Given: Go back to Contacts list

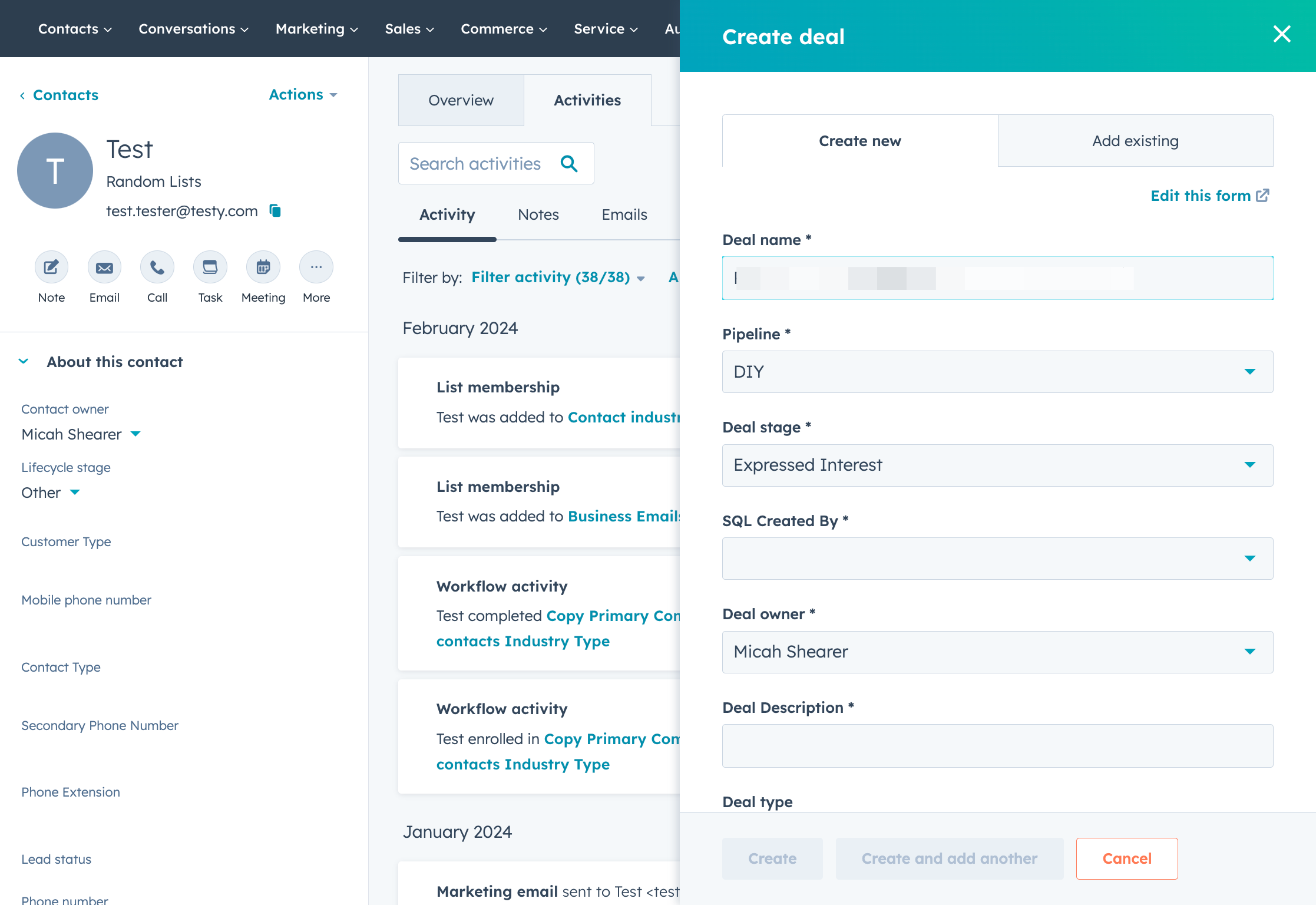Looking at the screenshot, I should [x=59, y=95].
